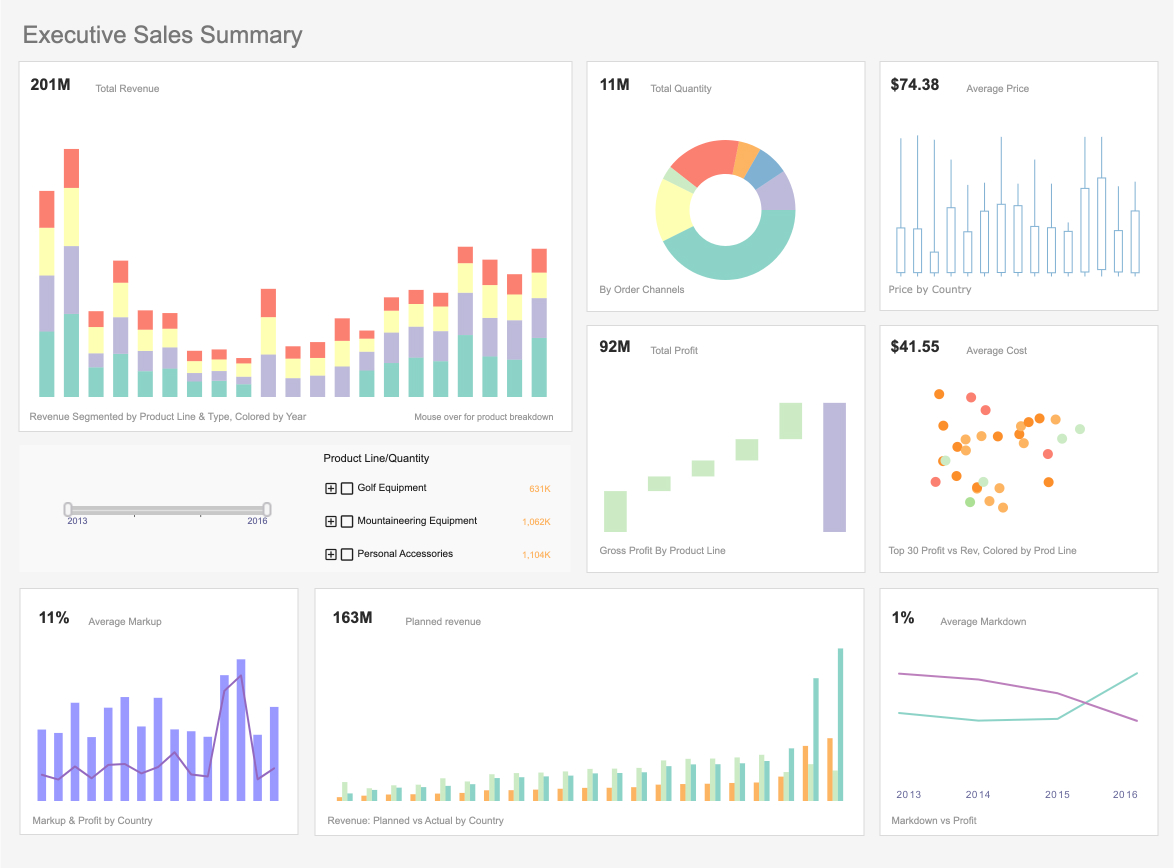
Task: Click the 201M Total Revenue figure
Action: point(50,85)
